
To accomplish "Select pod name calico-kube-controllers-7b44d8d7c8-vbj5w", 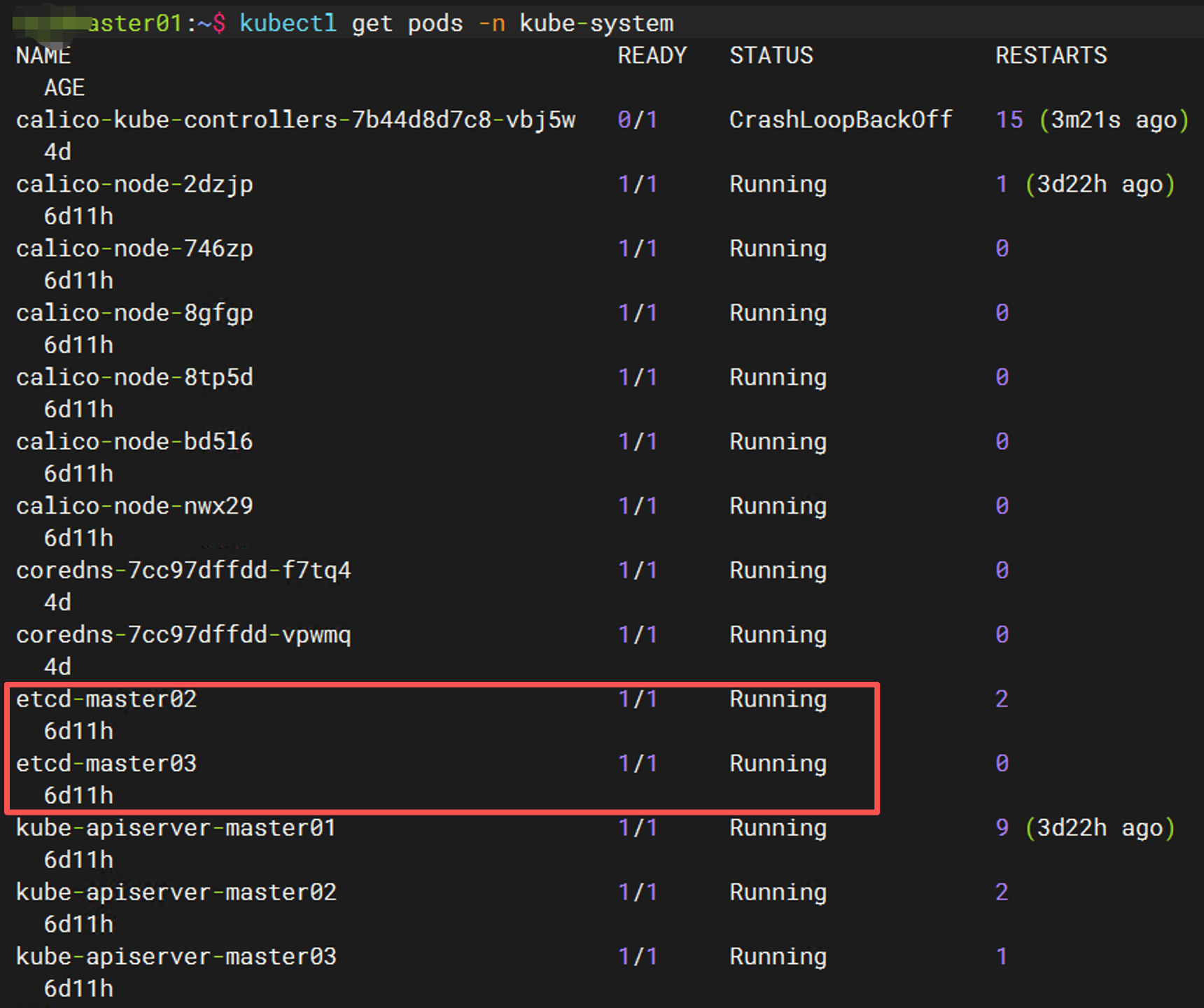I will point(295,120).
